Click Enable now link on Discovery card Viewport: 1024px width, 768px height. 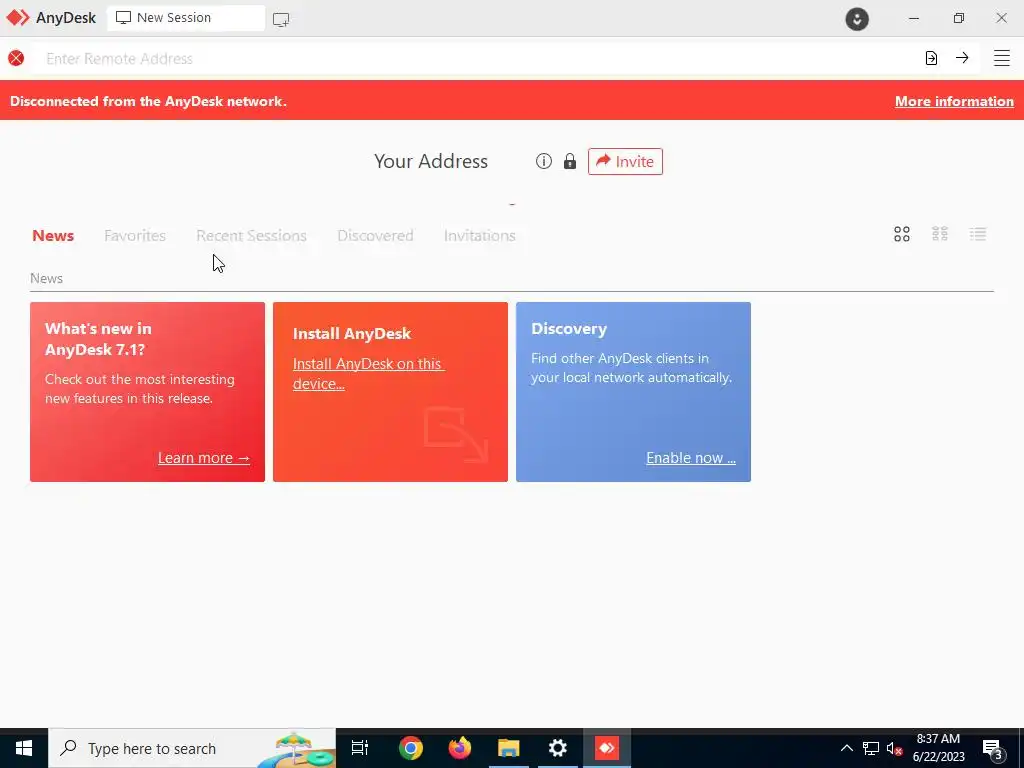pyautogui.click(x=691, y=458)
